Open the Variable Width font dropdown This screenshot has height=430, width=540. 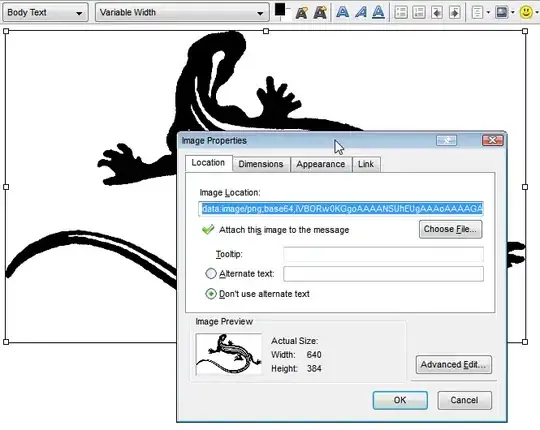click(182, 12)
